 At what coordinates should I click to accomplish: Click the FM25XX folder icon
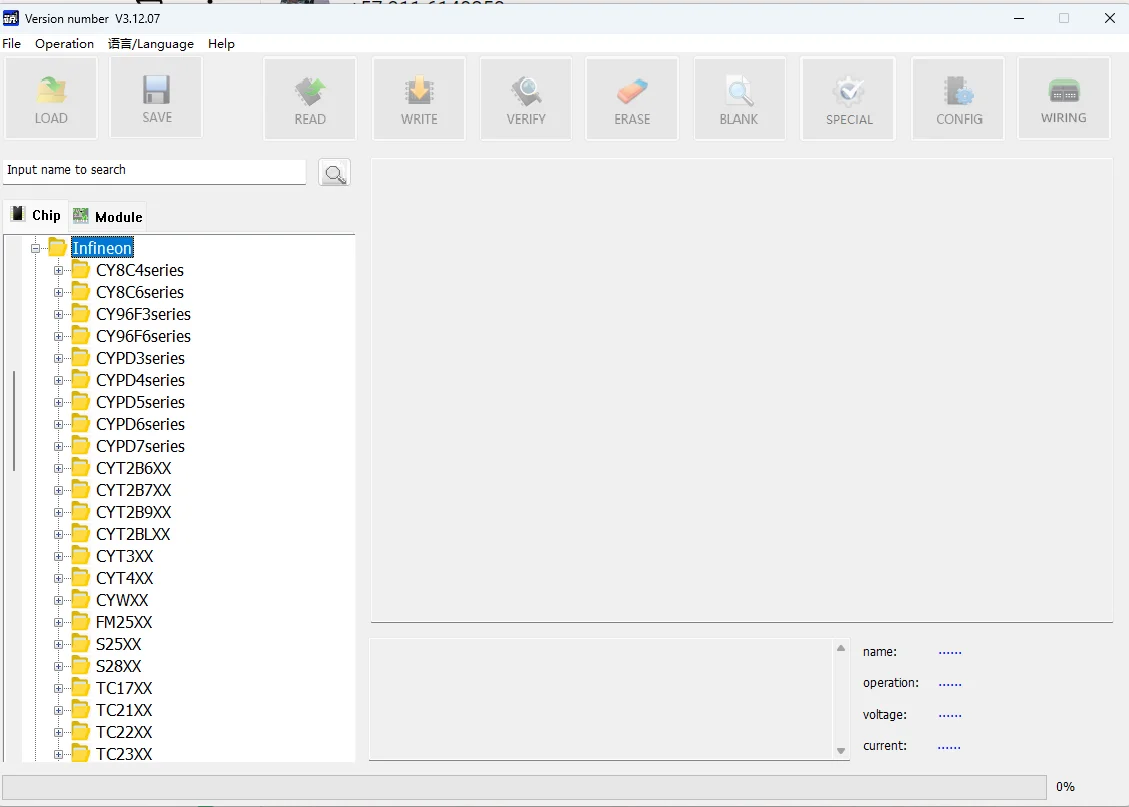click(x=81, y=622)
